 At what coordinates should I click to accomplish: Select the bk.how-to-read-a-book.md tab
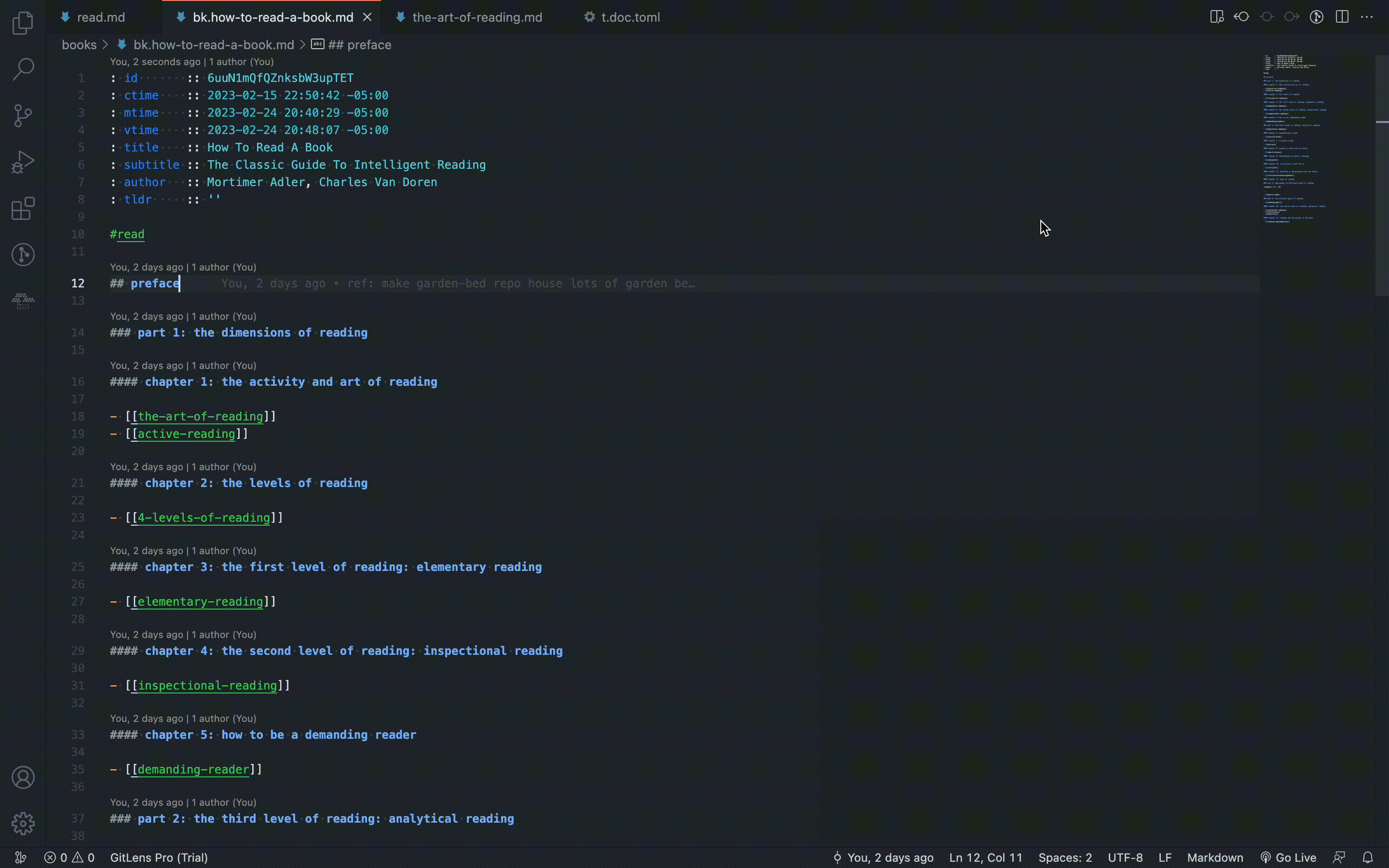click(x=272, y=17)
